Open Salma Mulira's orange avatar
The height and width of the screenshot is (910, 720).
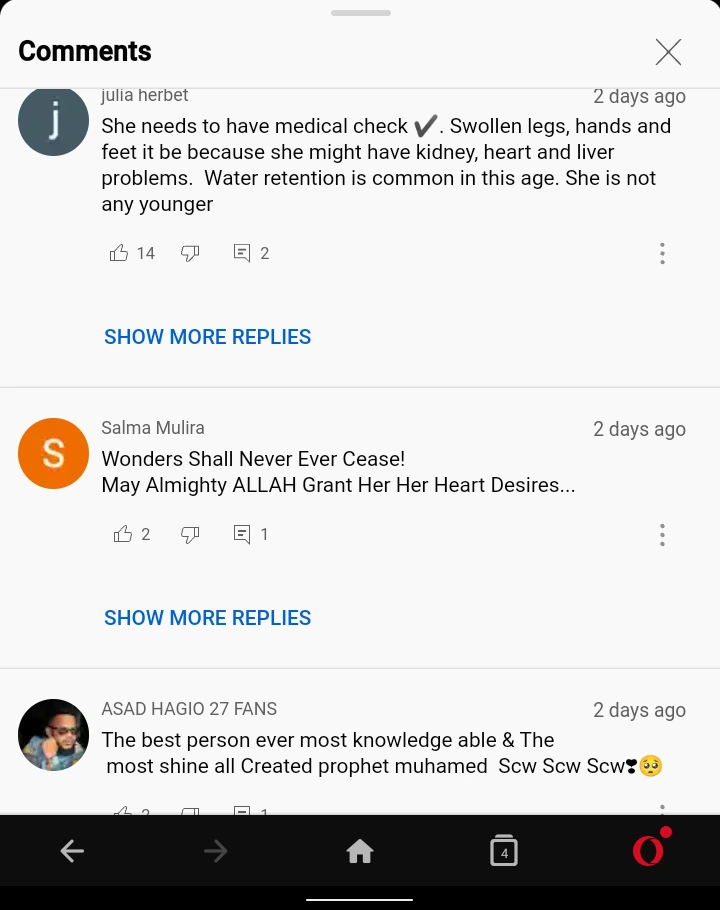53,453
